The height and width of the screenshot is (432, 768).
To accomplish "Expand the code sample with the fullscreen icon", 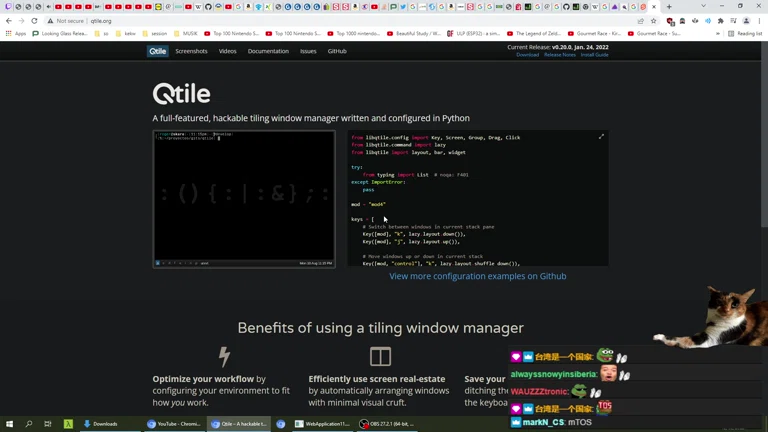I will click(601, 137).
